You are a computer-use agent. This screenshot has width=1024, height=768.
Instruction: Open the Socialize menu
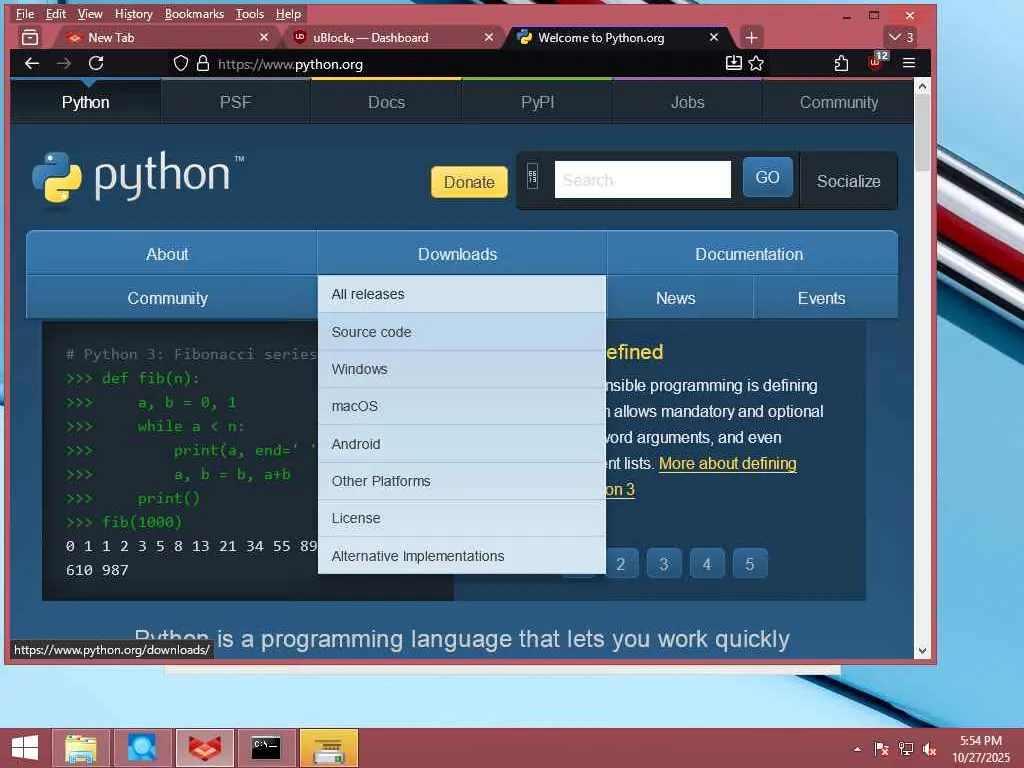tap(848, 181)
